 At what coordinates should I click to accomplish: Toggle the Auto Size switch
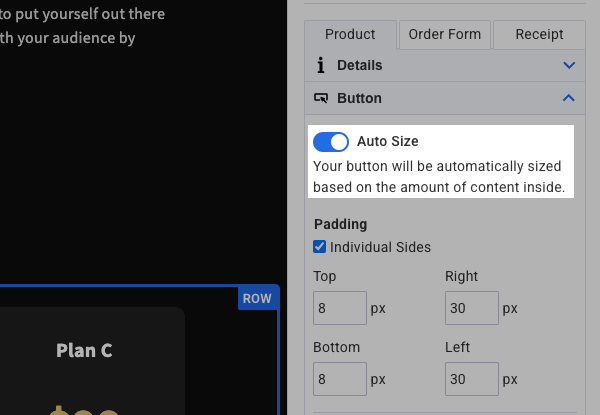(331, 141)
